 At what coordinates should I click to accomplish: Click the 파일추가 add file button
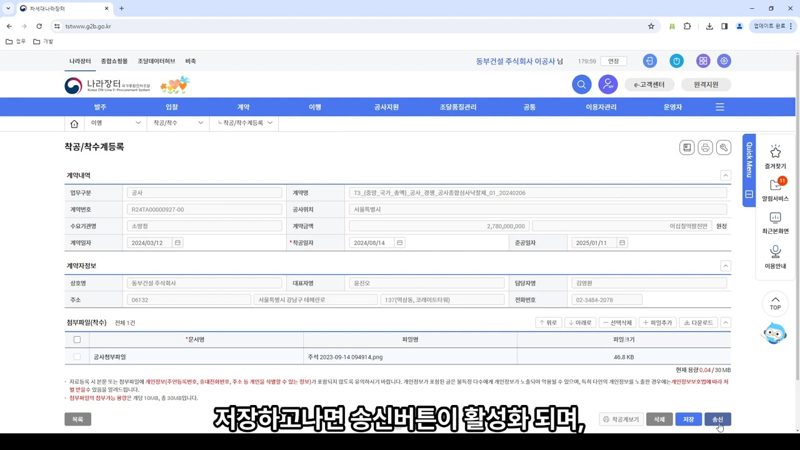[x=657, y=322]
